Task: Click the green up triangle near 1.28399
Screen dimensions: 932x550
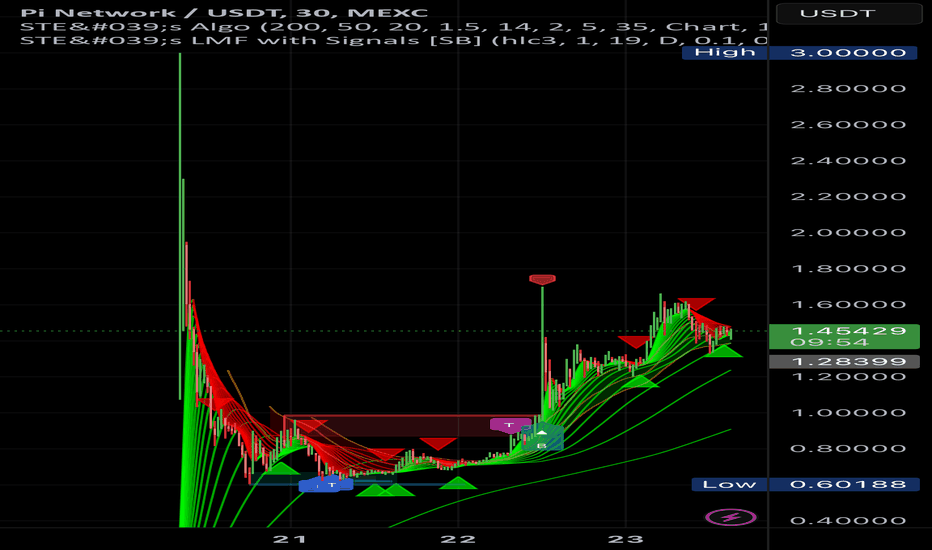Action: (723, 351)
